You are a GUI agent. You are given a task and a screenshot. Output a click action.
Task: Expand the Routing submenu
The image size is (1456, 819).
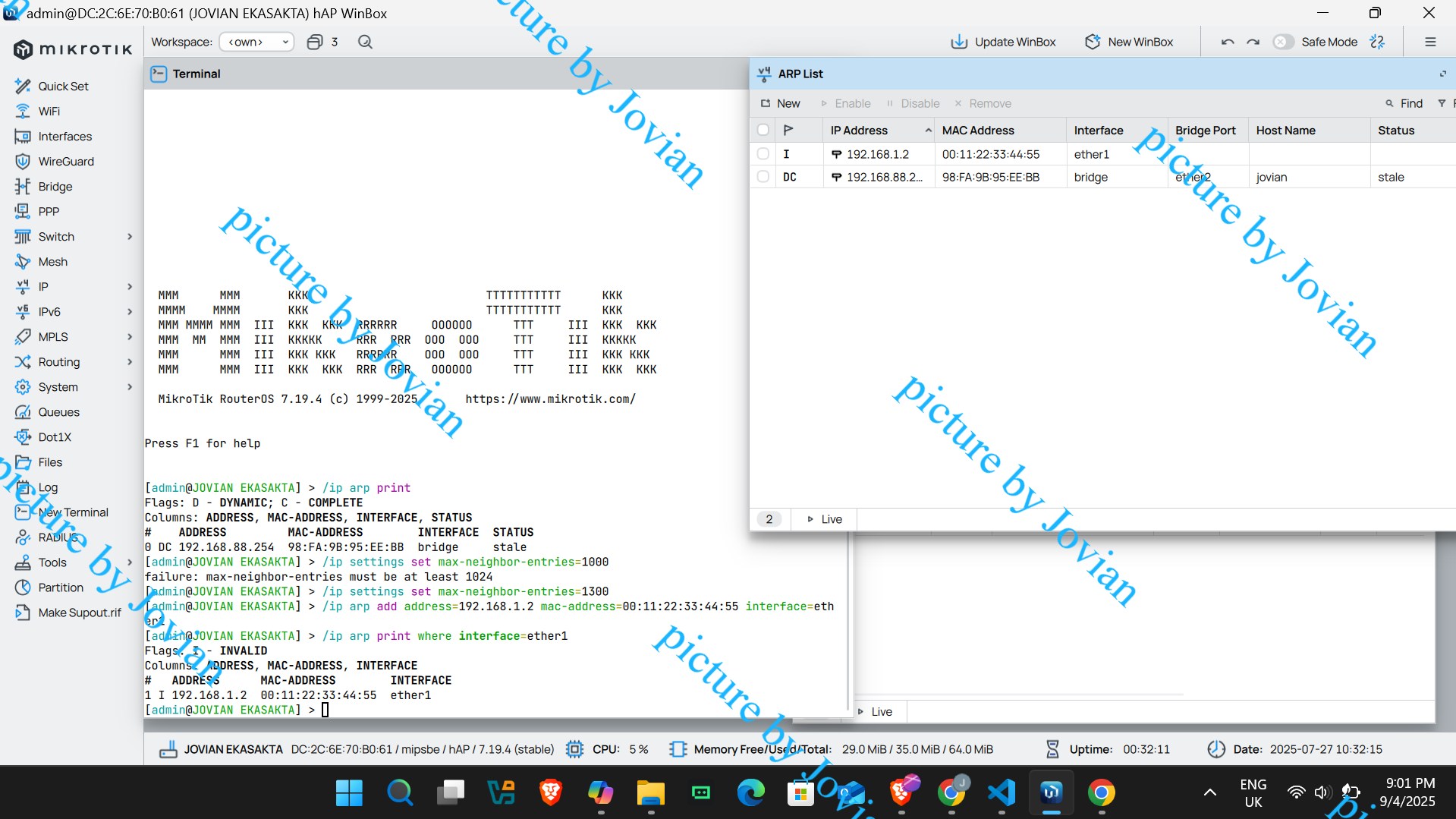pyautogui.click(x=130, y=361)
